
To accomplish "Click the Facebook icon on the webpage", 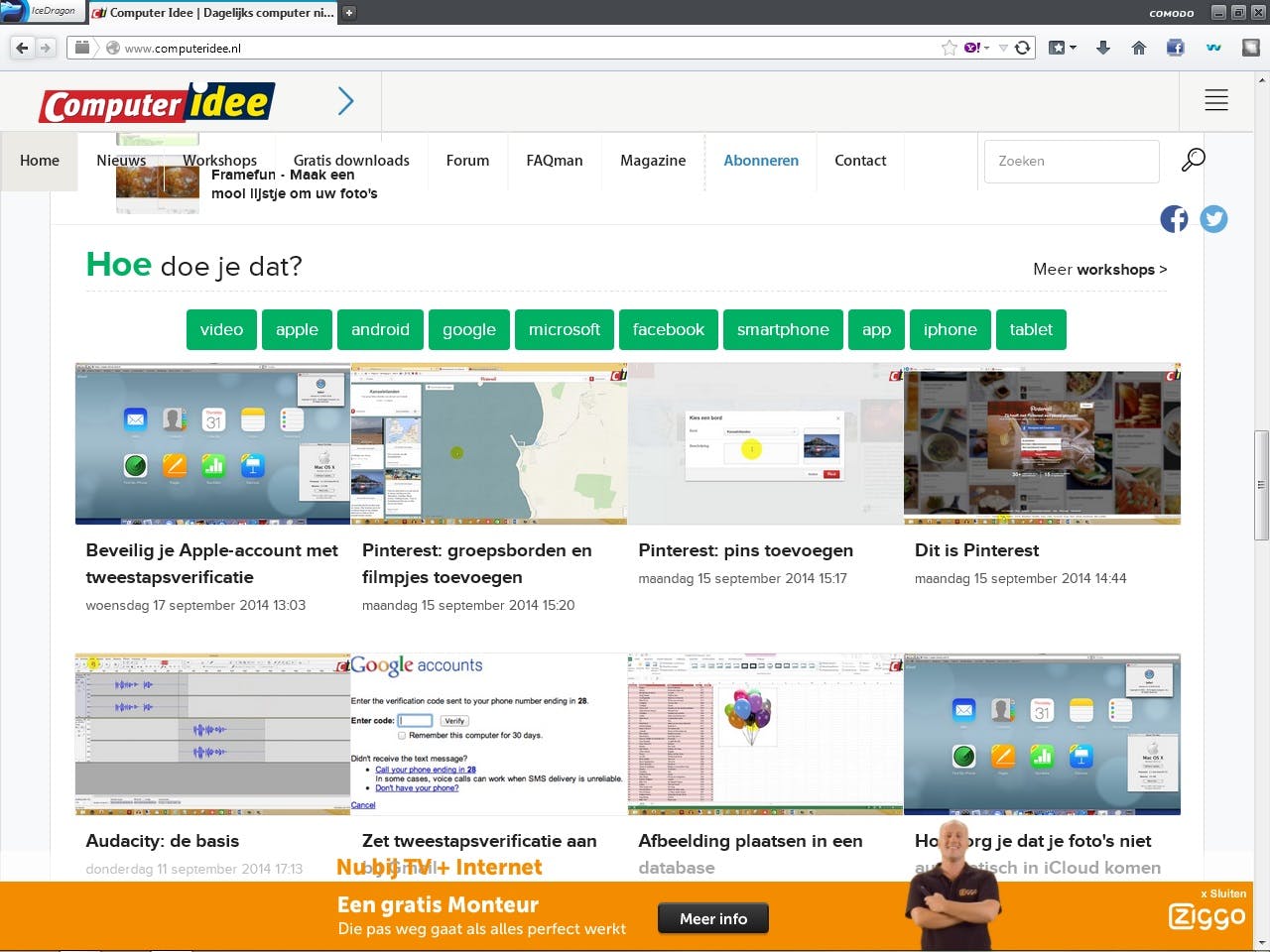I will [1174, 218].
